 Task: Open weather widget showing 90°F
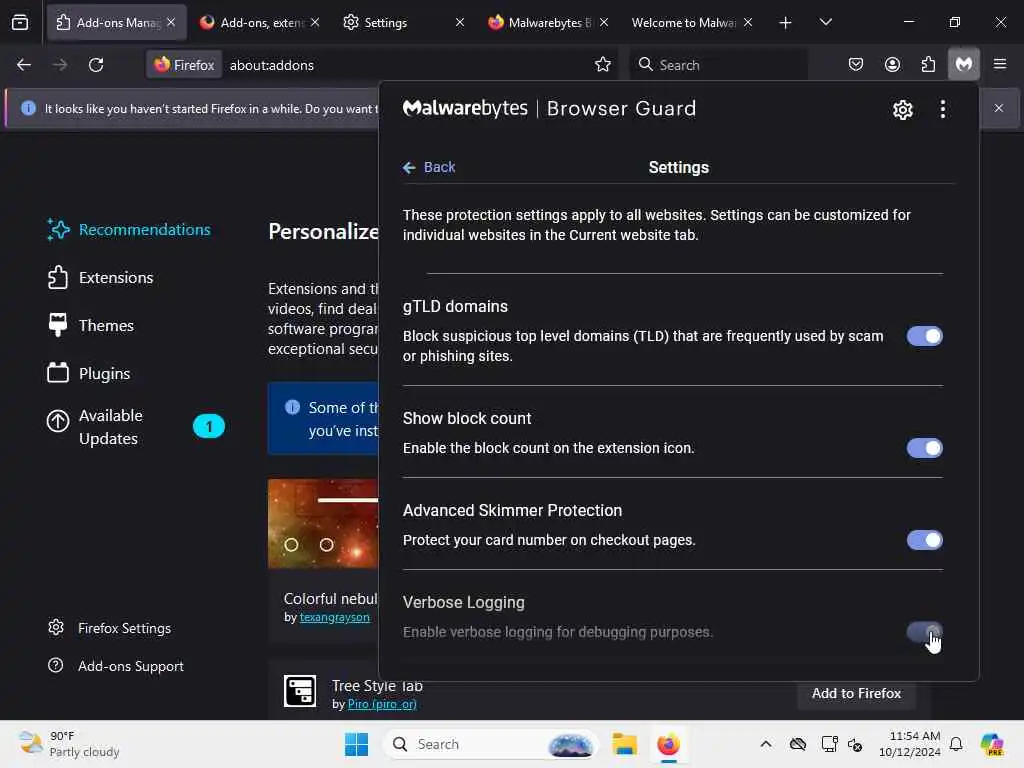point(69,744)
